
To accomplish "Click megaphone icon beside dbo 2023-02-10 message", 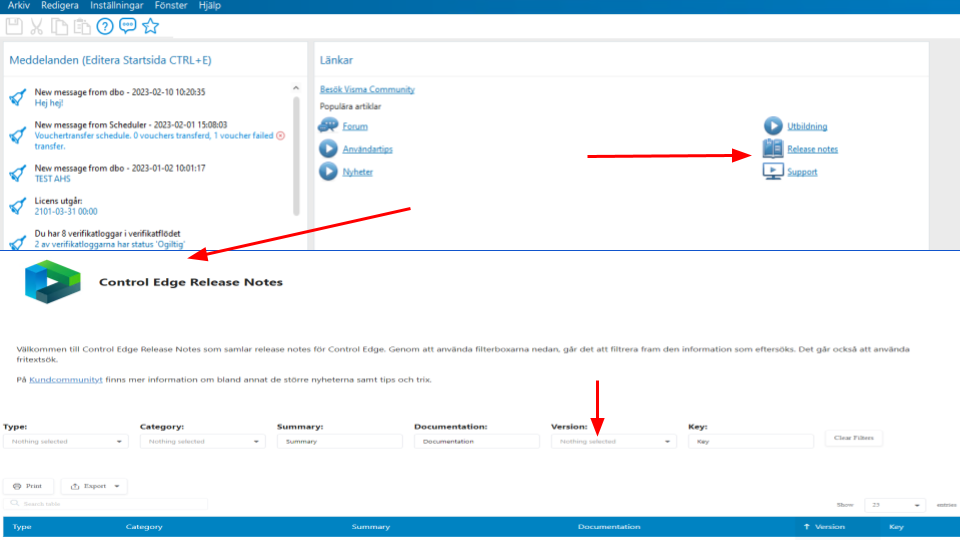I will 18,97.
